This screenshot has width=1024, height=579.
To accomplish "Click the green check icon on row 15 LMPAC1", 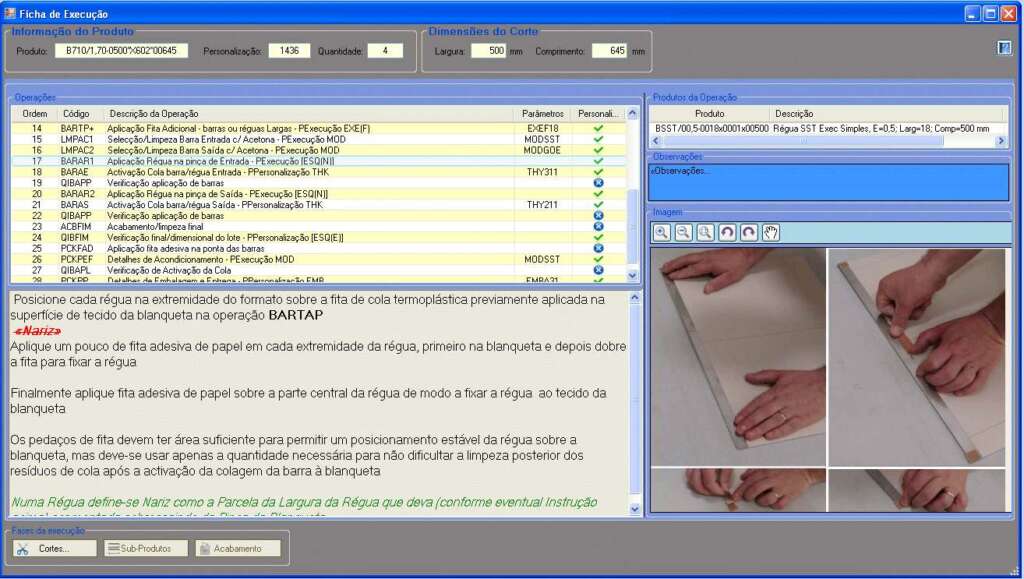I will pyautogui.click(x=598, y=140).
